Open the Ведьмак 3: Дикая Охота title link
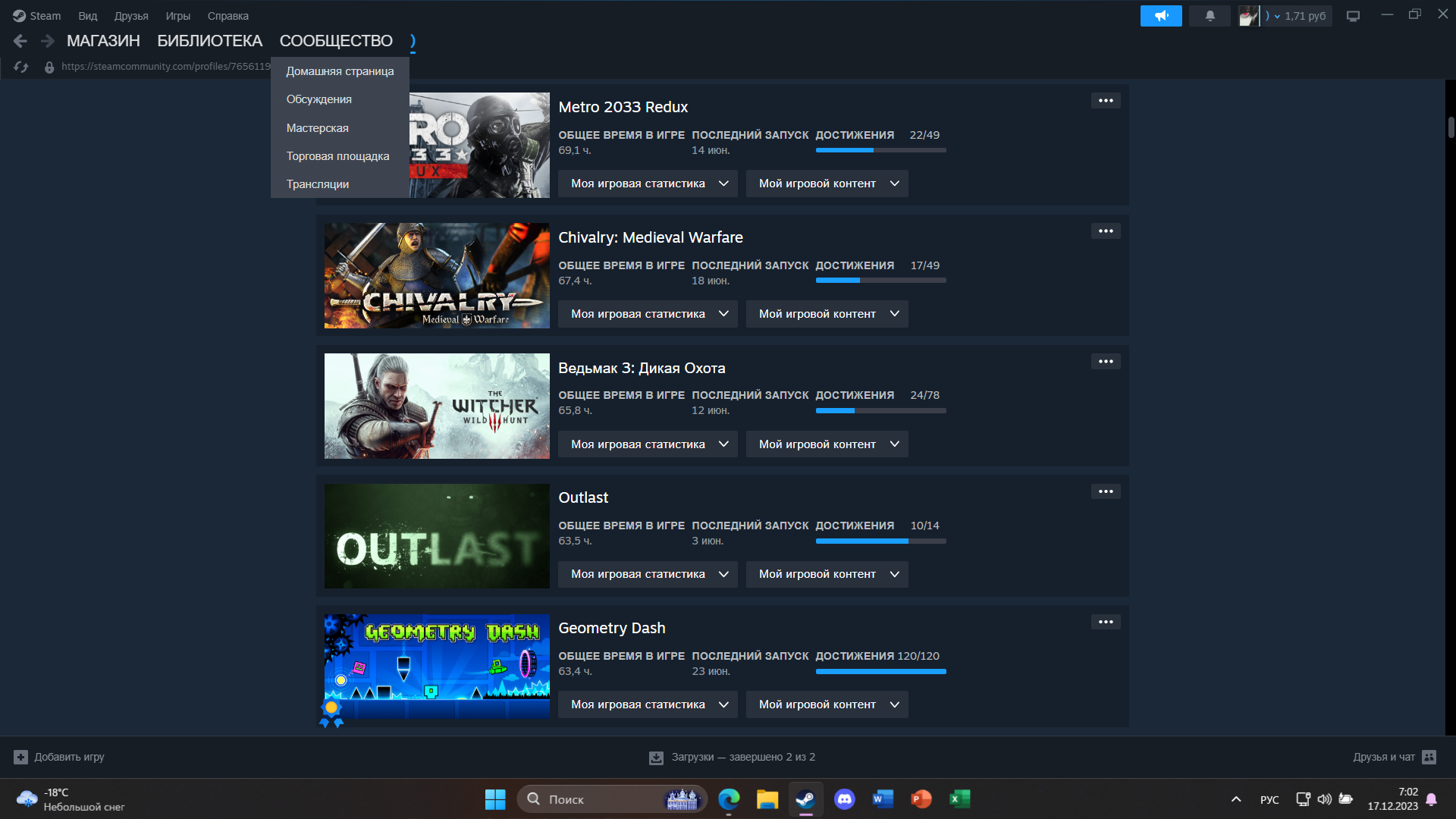The height and width of the screenshot is (819, 1456). tap(642, 368)
